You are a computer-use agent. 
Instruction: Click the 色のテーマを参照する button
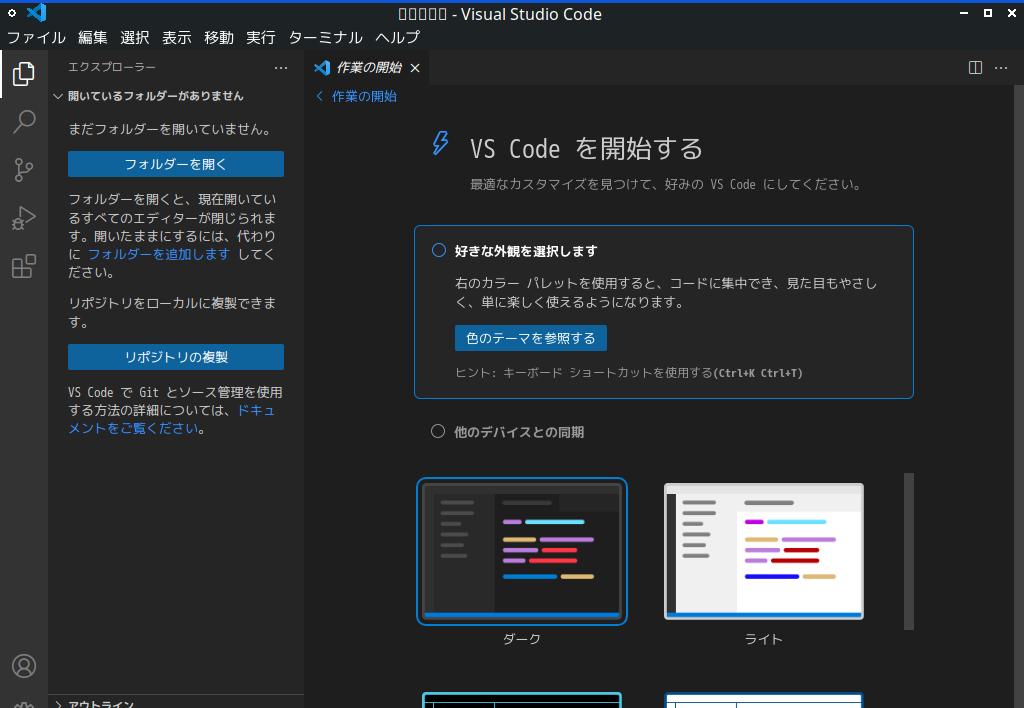click(x=531, y=338)
